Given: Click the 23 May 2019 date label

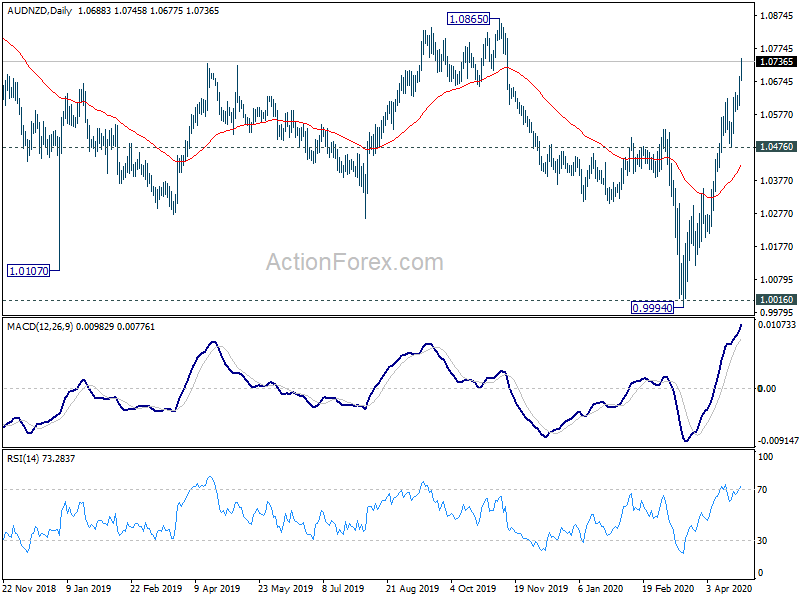Looking at the screenshot, I should [285, 588].
